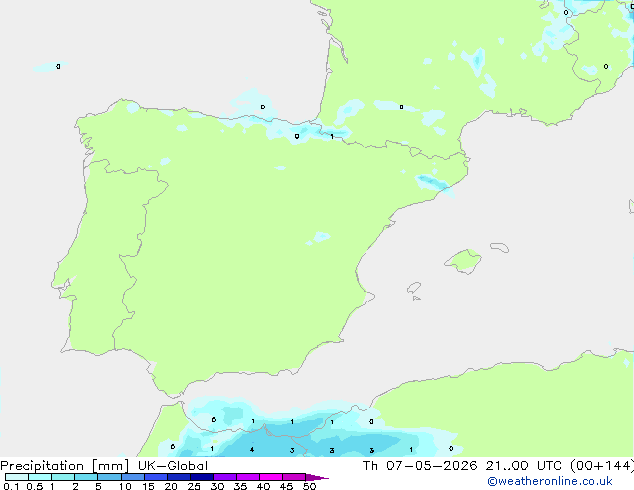Click the legend label '25'

tap(194, 486)
